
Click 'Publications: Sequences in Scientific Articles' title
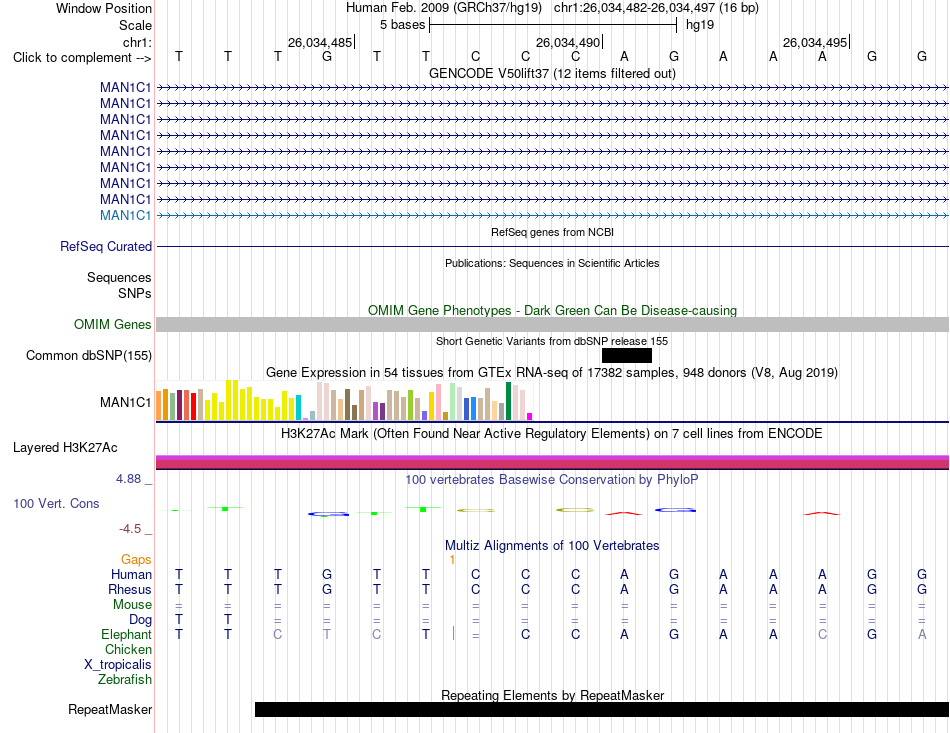[x=552, y=263]
